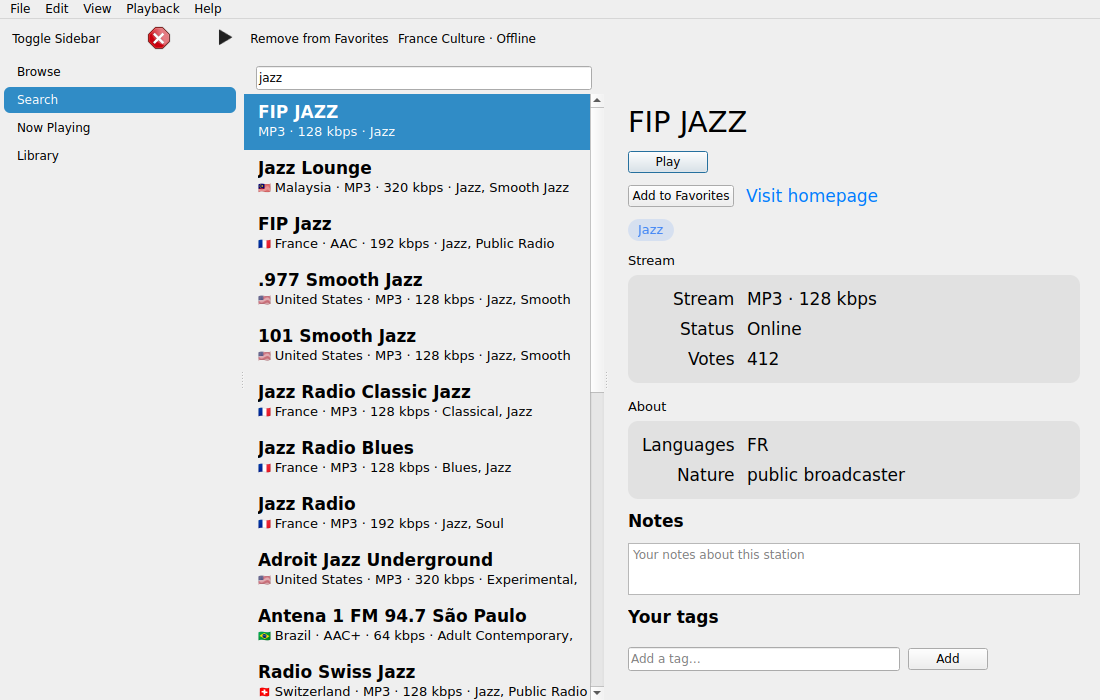1100x700 pixels.
Task: Click the Languages value FR
Action: point(758,445)
